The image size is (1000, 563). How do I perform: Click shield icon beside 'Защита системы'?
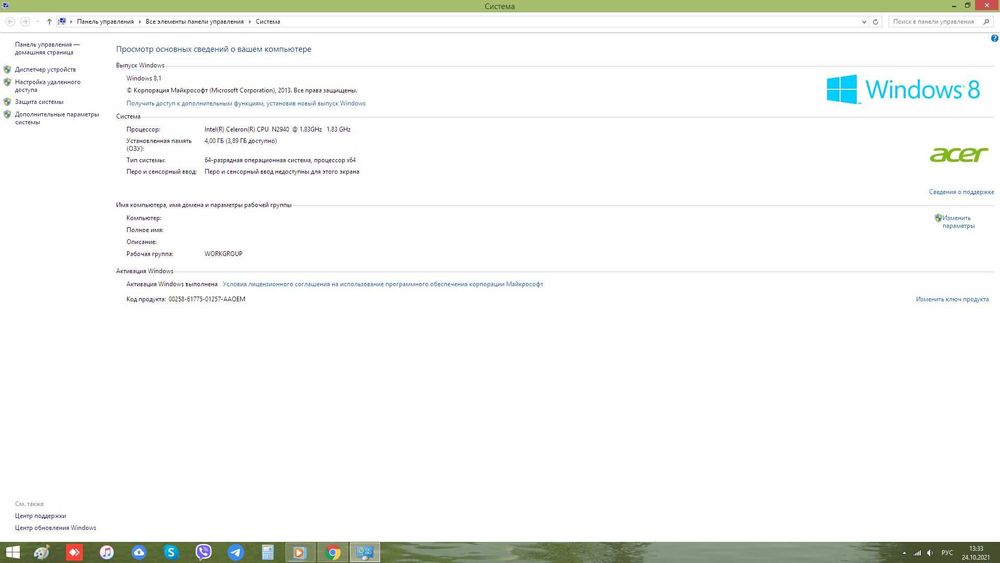click(x=7, y=102)
